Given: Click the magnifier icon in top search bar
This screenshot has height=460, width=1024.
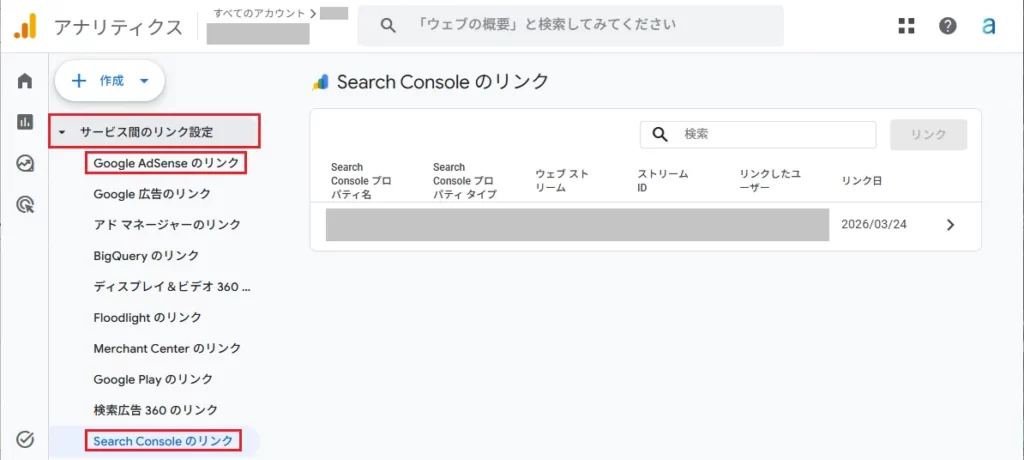Looking at the screenshot, I should tap(388, 26).
